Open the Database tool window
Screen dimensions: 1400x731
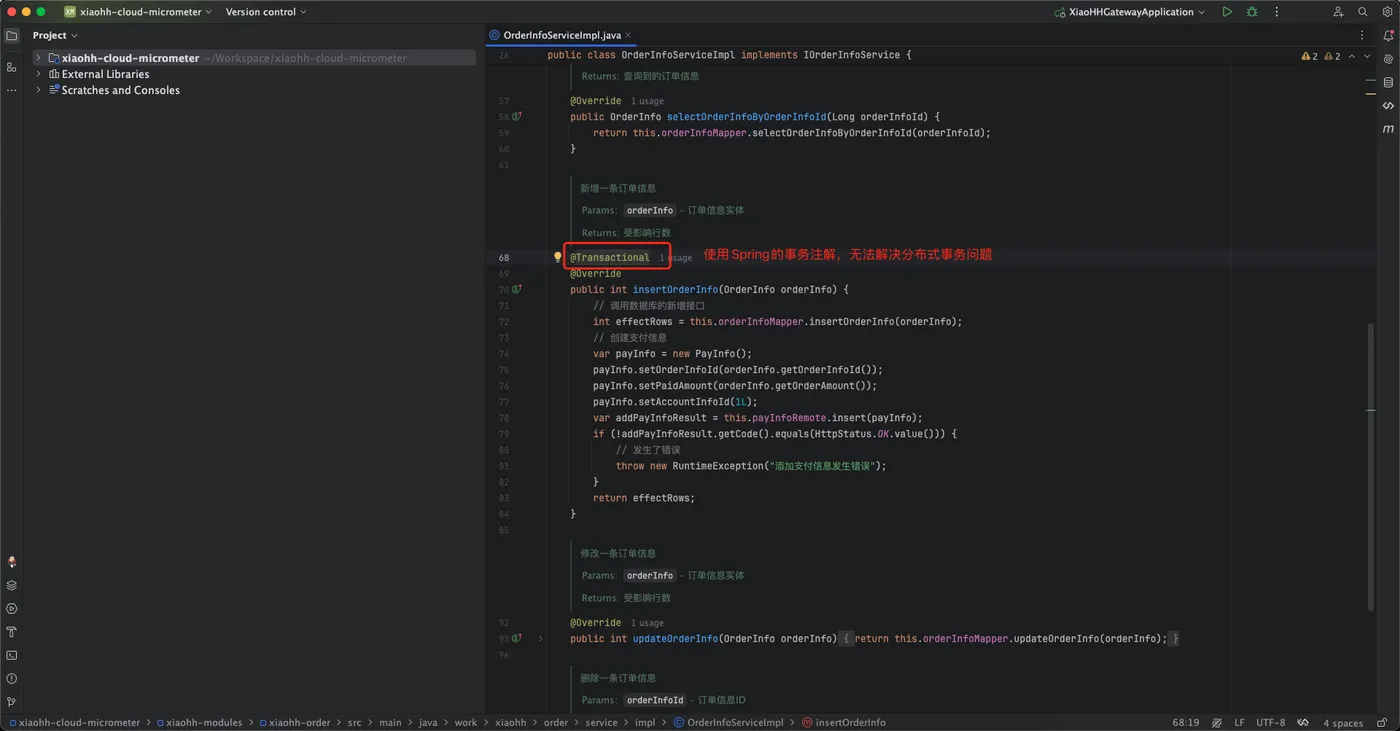click(1388, 82)
